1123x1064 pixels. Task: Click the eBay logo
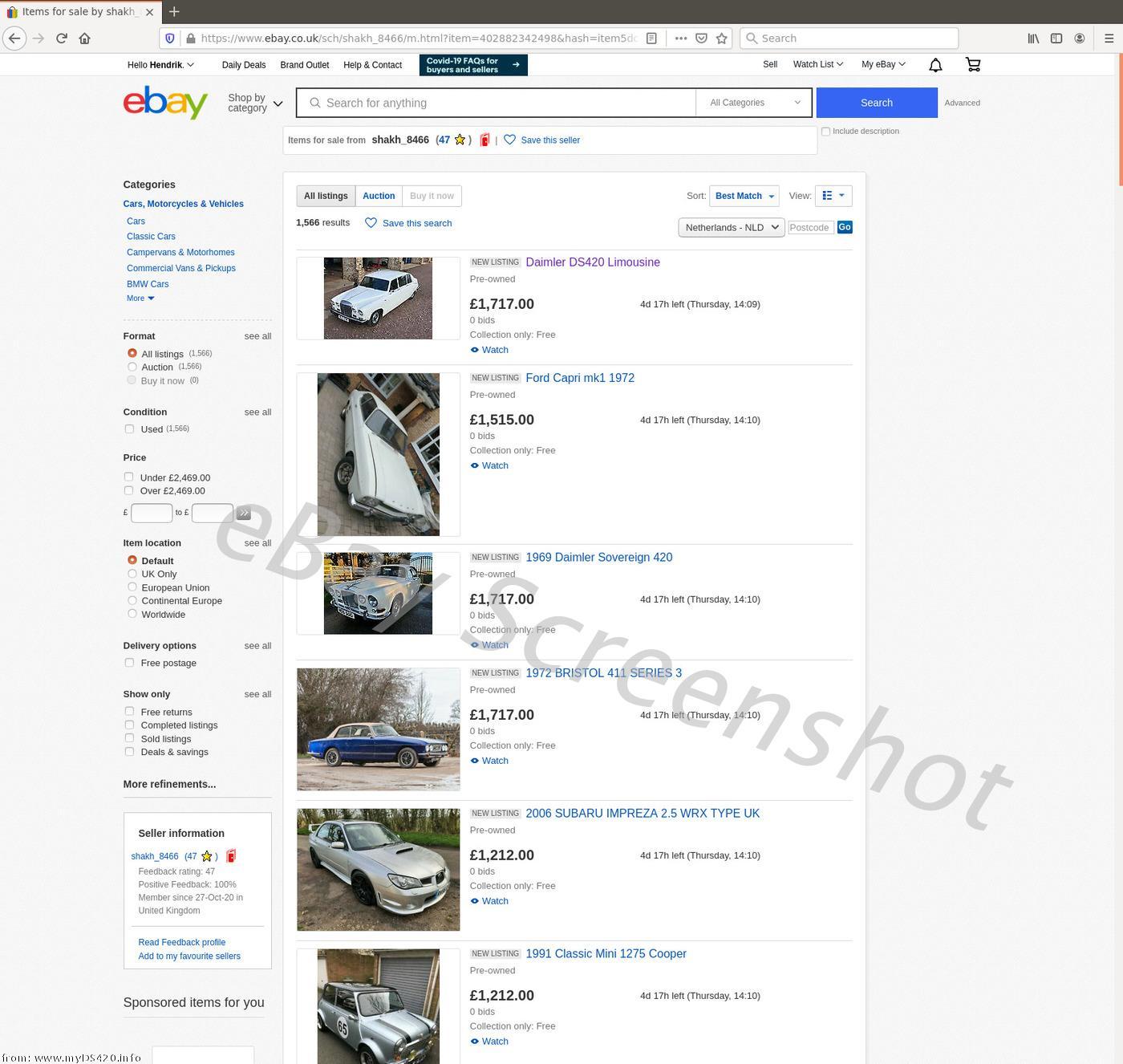click(165, 103)
